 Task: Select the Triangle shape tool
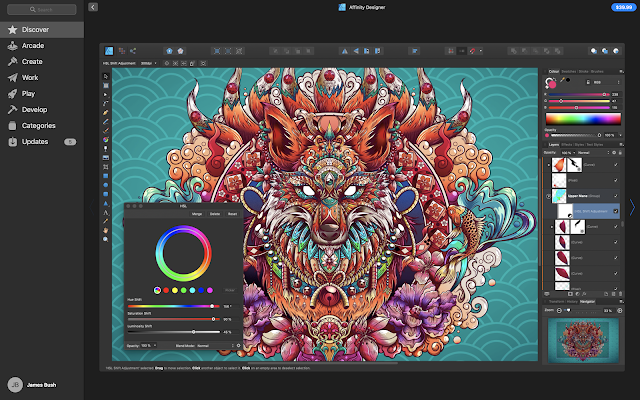tap(106, 203)
